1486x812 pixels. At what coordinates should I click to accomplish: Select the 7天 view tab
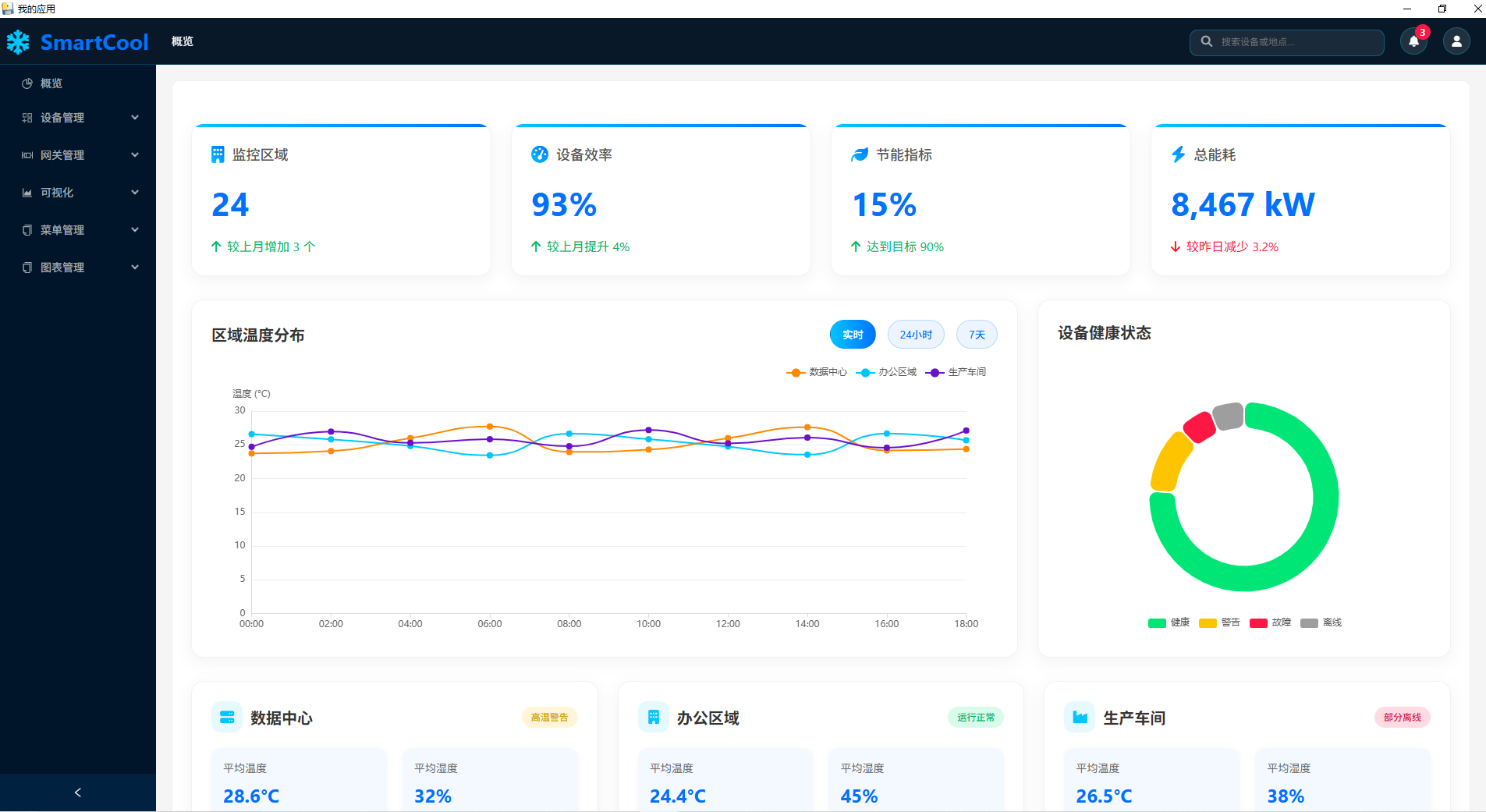976,334
